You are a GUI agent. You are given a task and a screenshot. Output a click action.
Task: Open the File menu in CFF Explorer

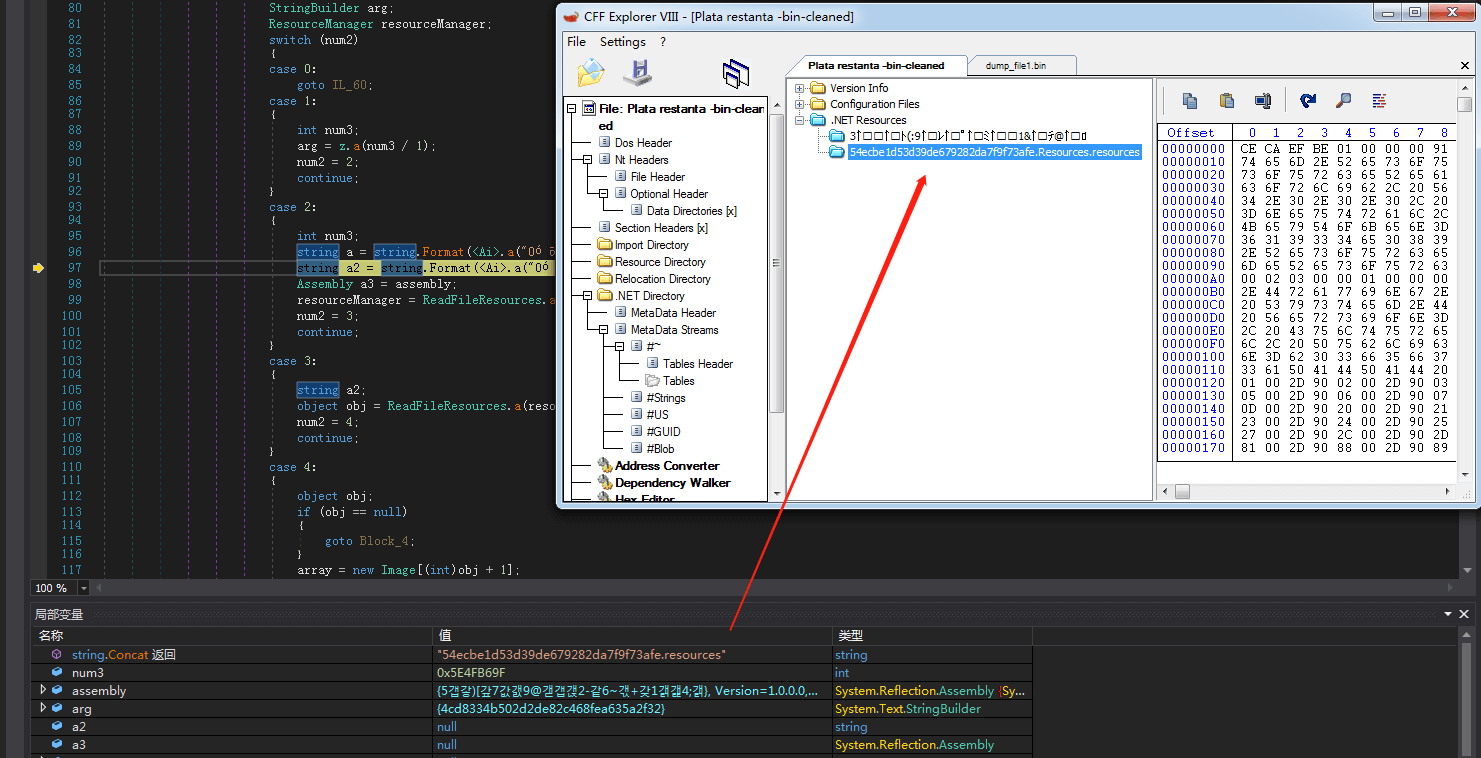[x=577, y=42]
